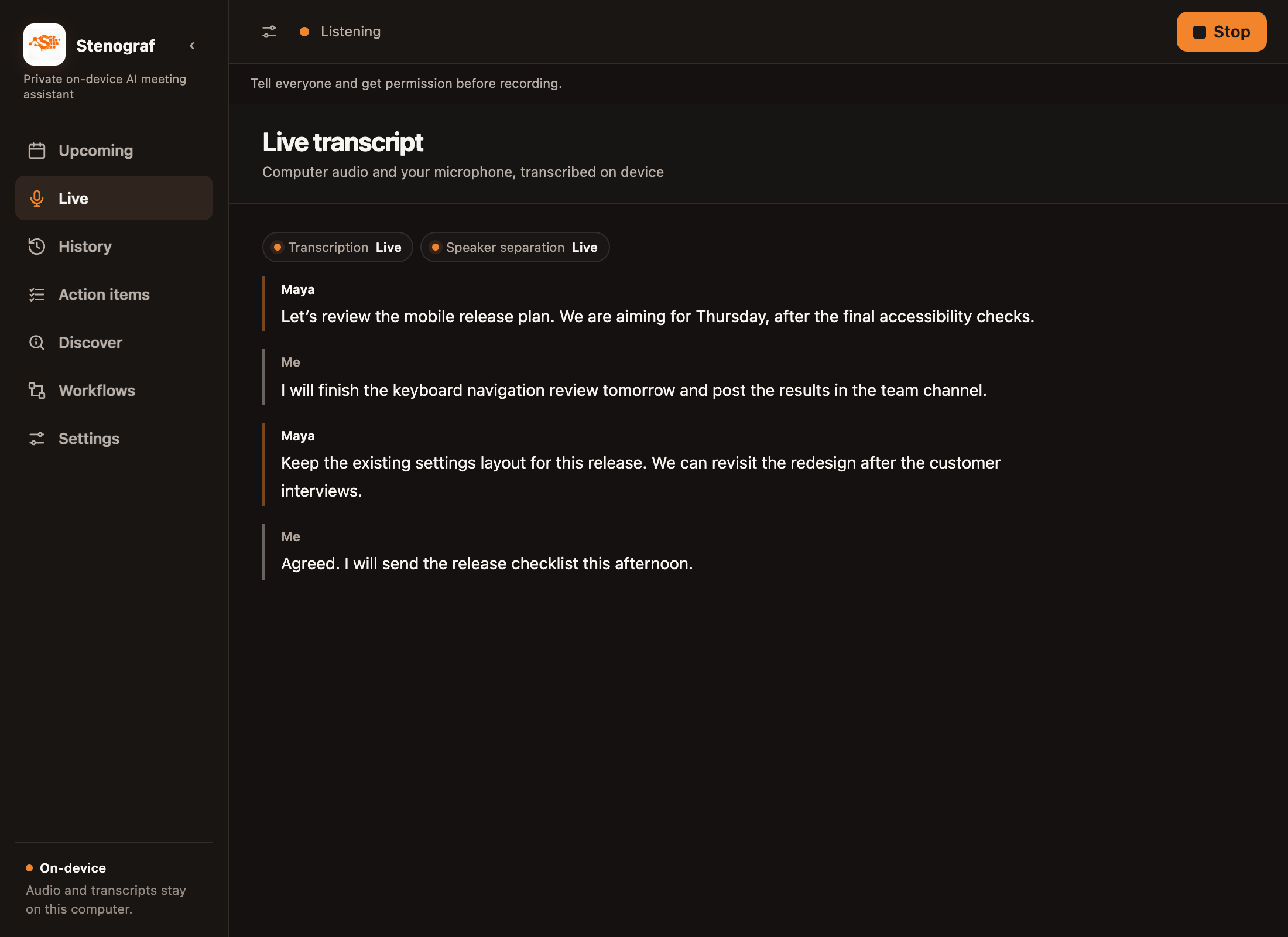Viewport: 1288px width, 937px height.
Task: Click the Action items checklist icon
Action: click(x=37, y=295)
